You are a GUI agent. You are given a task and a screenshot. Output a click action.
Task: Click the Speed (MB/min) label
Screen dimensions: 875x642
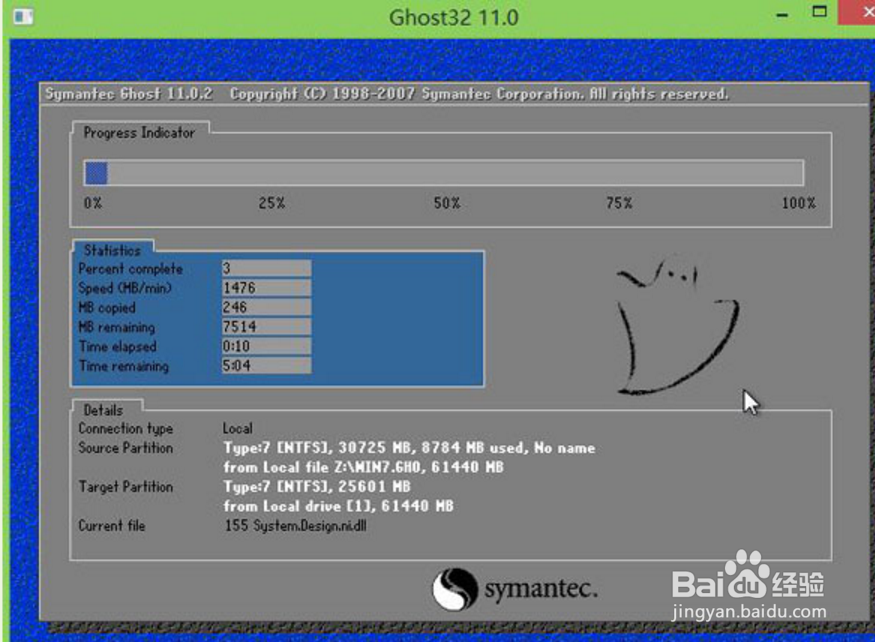click(125, 288)
